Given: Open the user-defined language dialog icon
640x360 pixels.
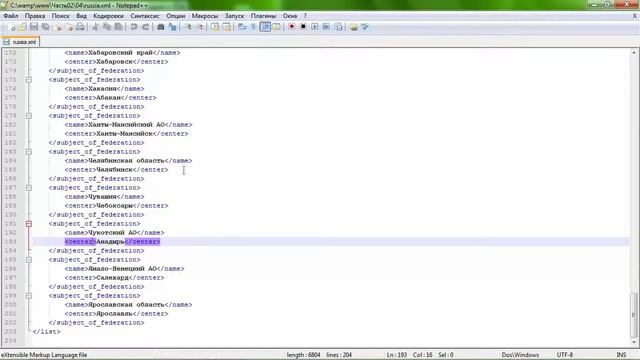Looking at the screenshot, I should coord(277,27).
